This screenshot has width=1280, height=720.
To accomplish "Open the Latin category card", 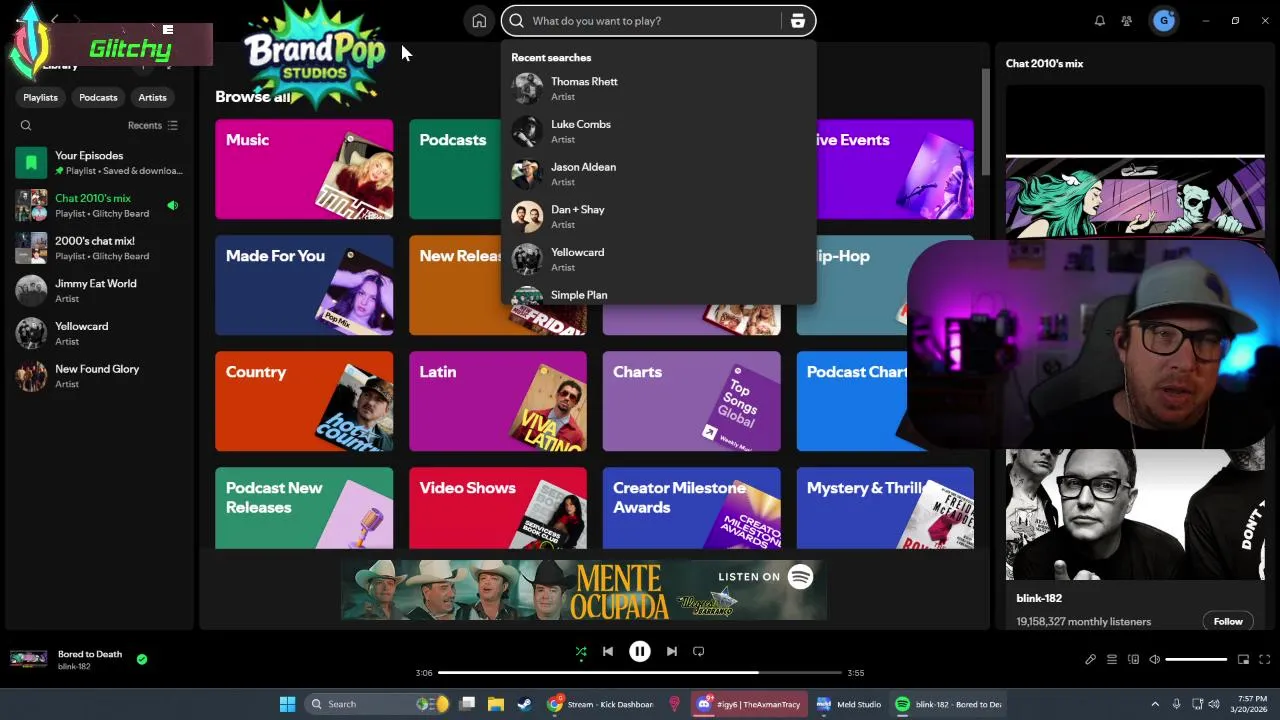I will pos(498,401).
